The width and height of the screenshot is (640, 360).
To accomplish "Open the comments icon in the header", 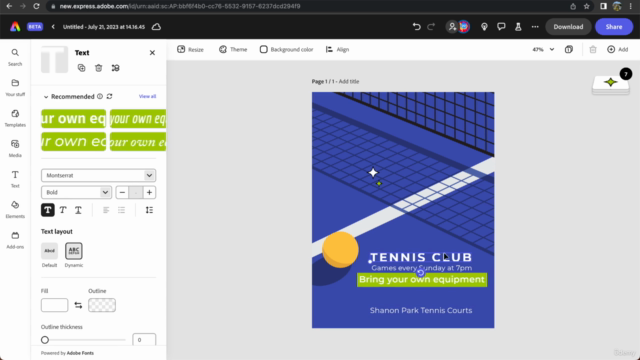I will pos(501,27).
